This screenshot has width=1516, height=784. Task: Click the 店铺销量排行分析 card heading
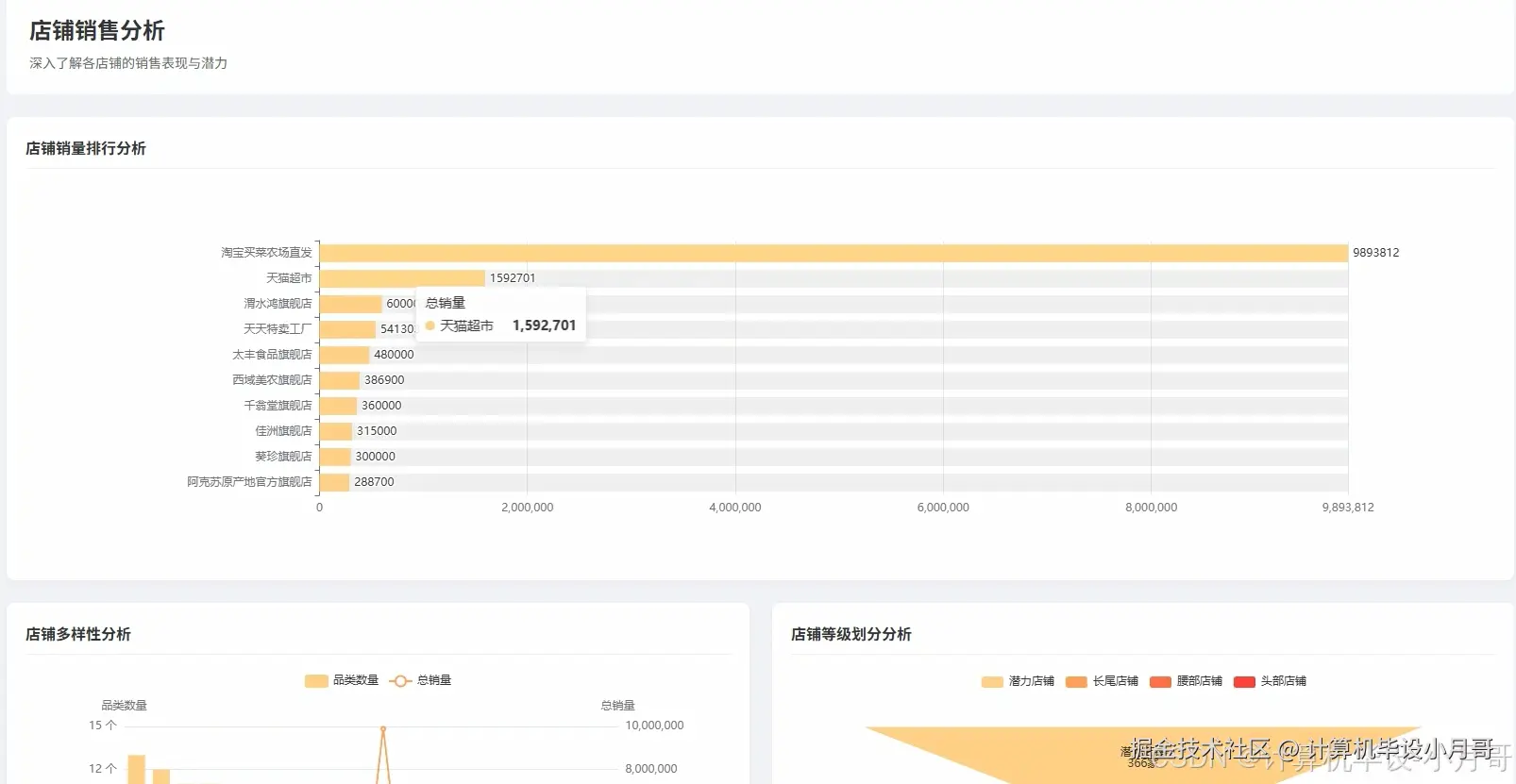point(86,148)
